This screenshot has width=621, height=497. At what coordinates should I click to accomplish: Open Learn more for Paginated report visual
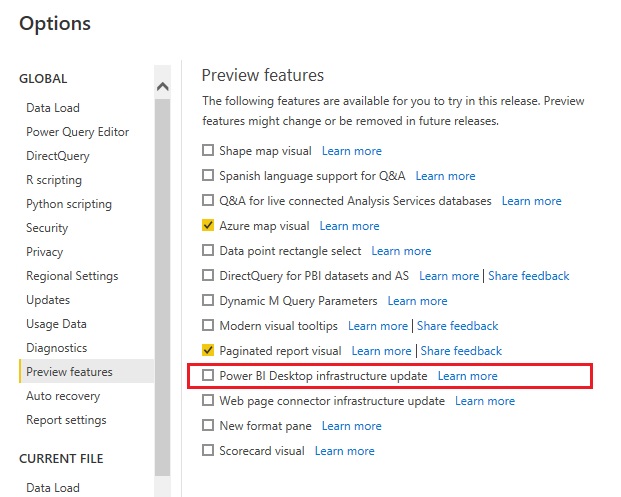click(381, 350)
